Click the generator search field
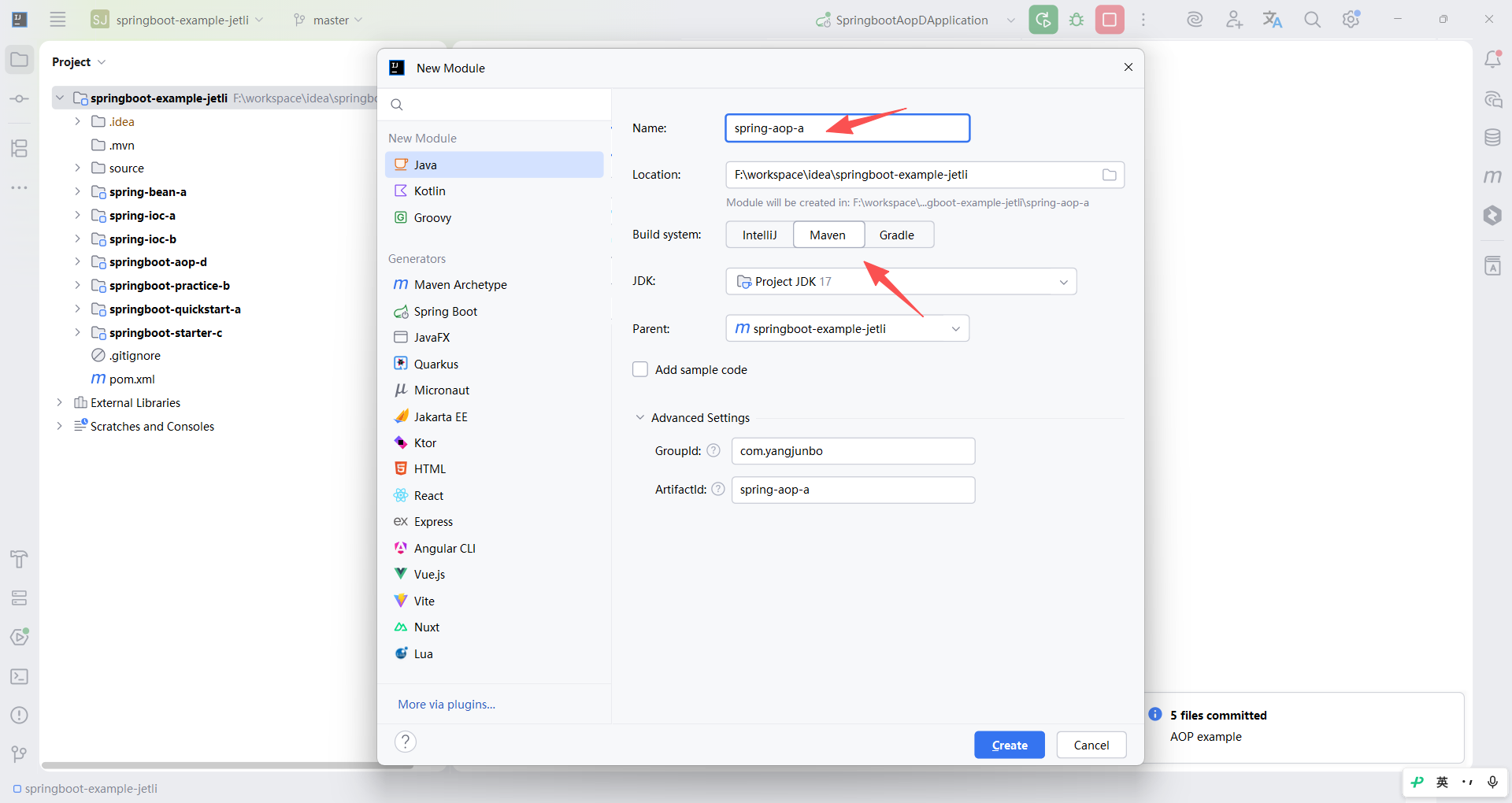The height and width of the screenshot is (803, 1512). click(495, 105)
